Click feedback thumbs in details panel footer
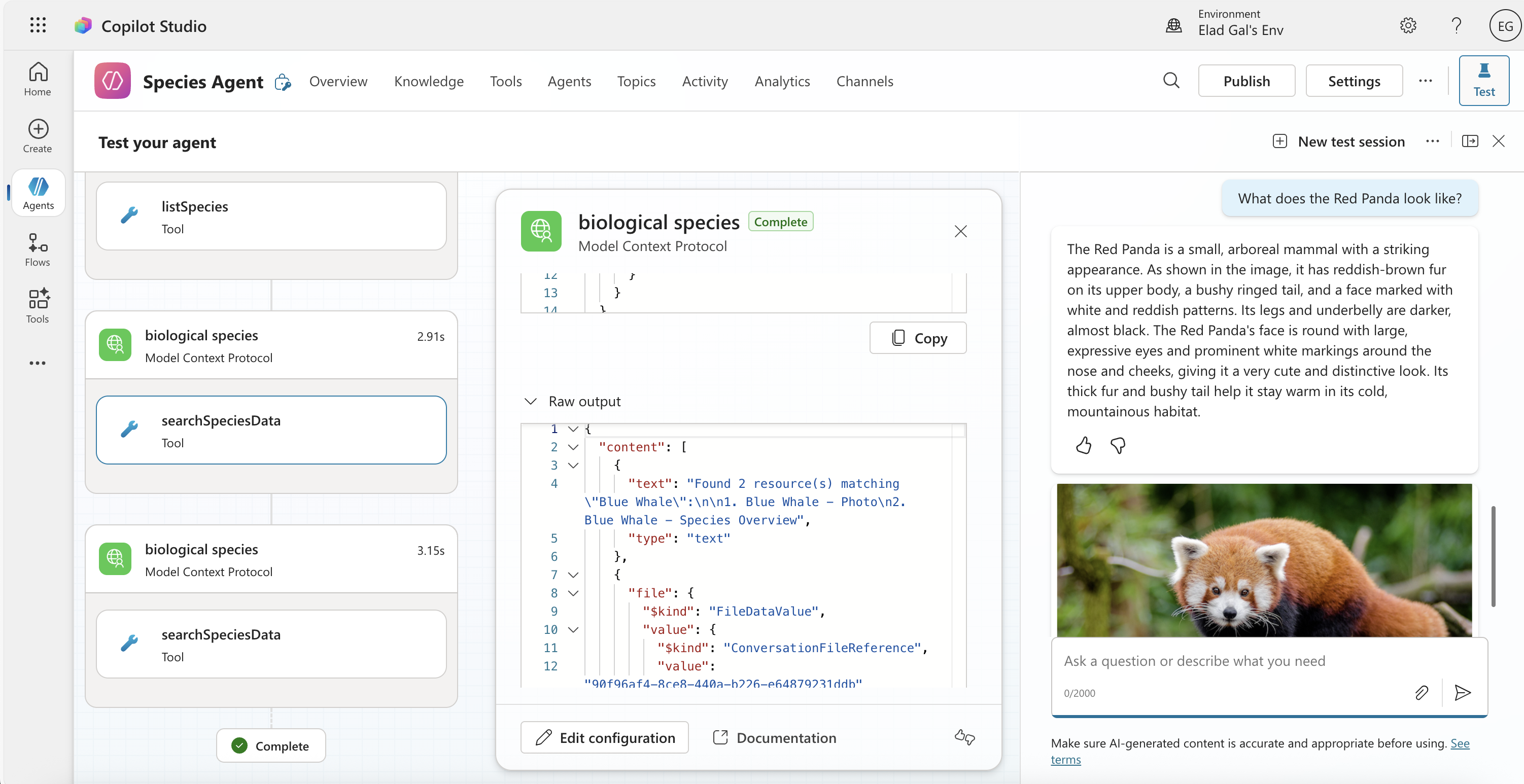Viewport: 1524px width, 784px height. click(x=964, y=737)
